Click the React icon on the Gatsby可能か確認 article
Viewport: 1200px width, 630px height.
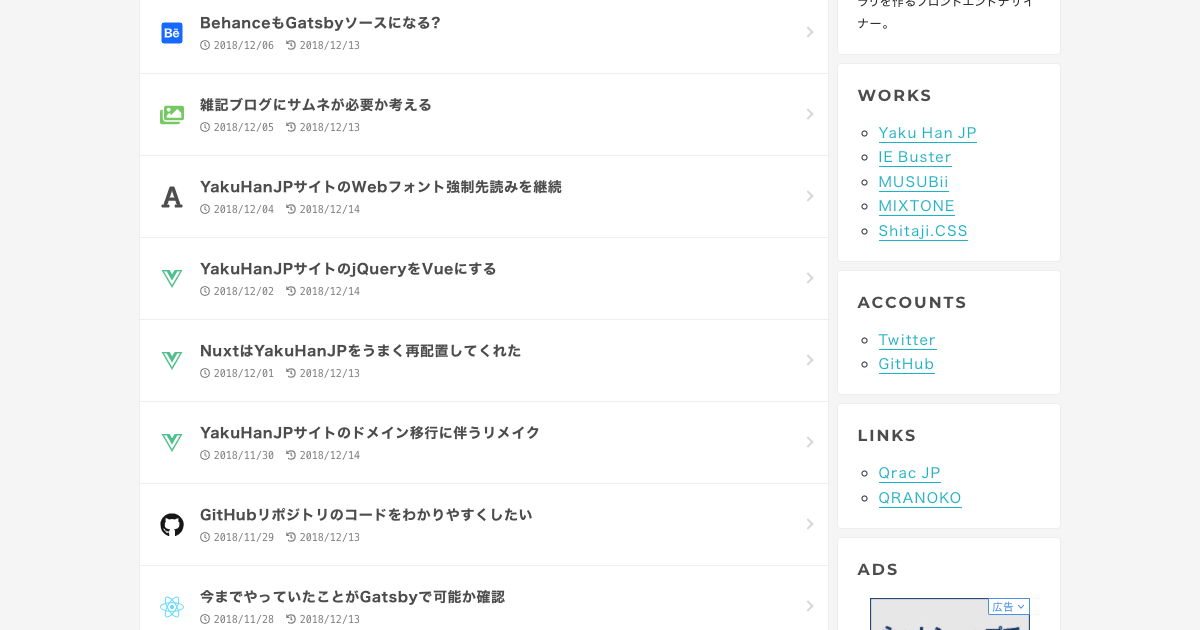pyautogui.click(x=172, y=606)
